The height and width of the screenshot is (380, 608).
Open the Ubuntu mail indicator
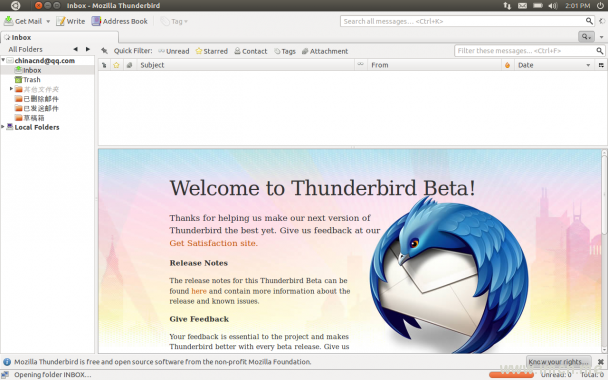coord(522,5)
